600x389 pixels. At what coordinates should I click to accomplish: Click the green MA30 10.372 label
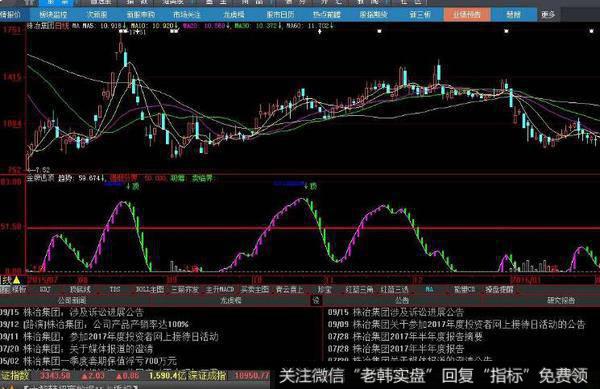point(259,26)
